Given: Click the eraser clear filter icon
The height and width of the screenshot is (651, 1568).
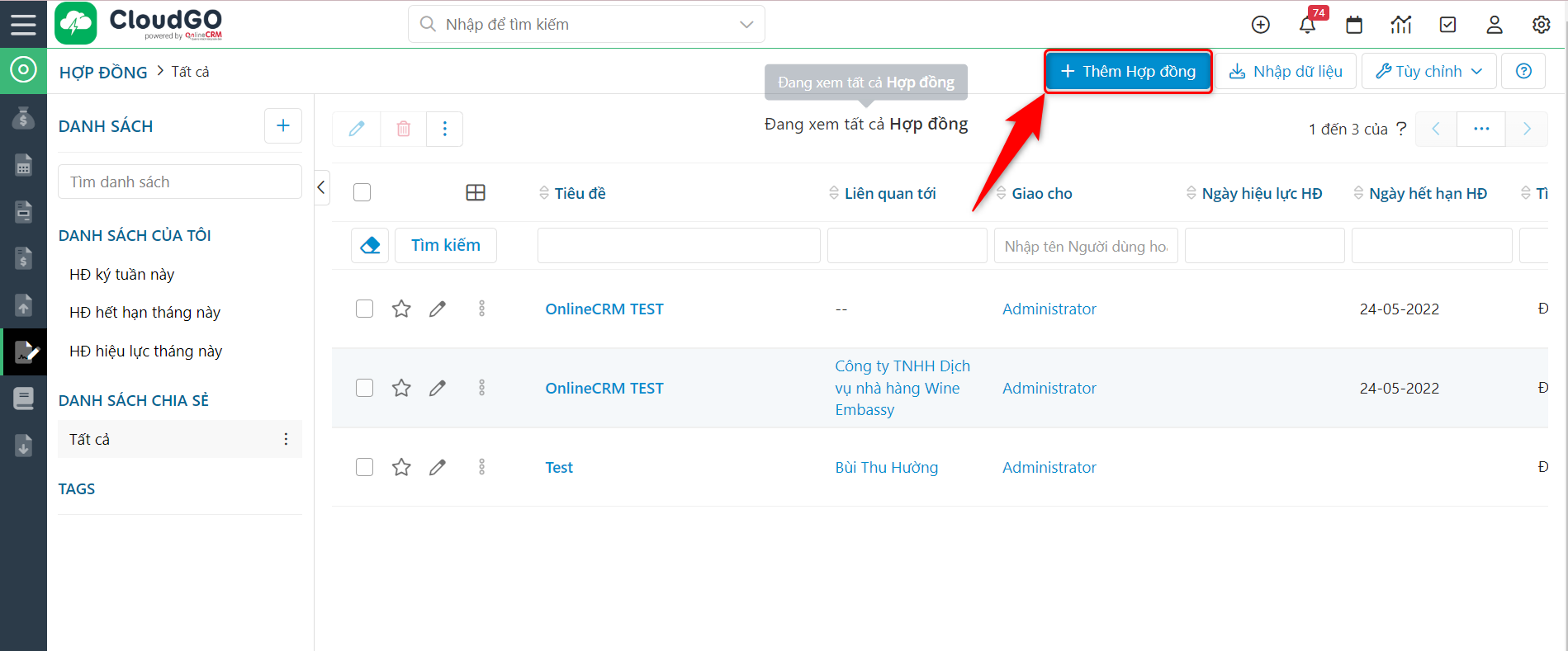Looking at the screenshot, I should point(370,246).
